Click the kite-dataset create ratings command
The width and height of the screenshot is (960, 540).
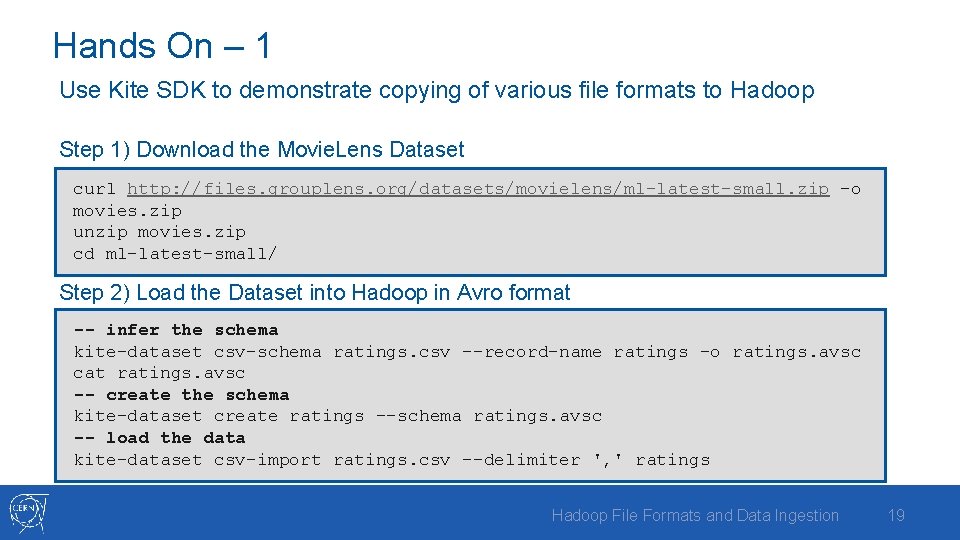338,416
